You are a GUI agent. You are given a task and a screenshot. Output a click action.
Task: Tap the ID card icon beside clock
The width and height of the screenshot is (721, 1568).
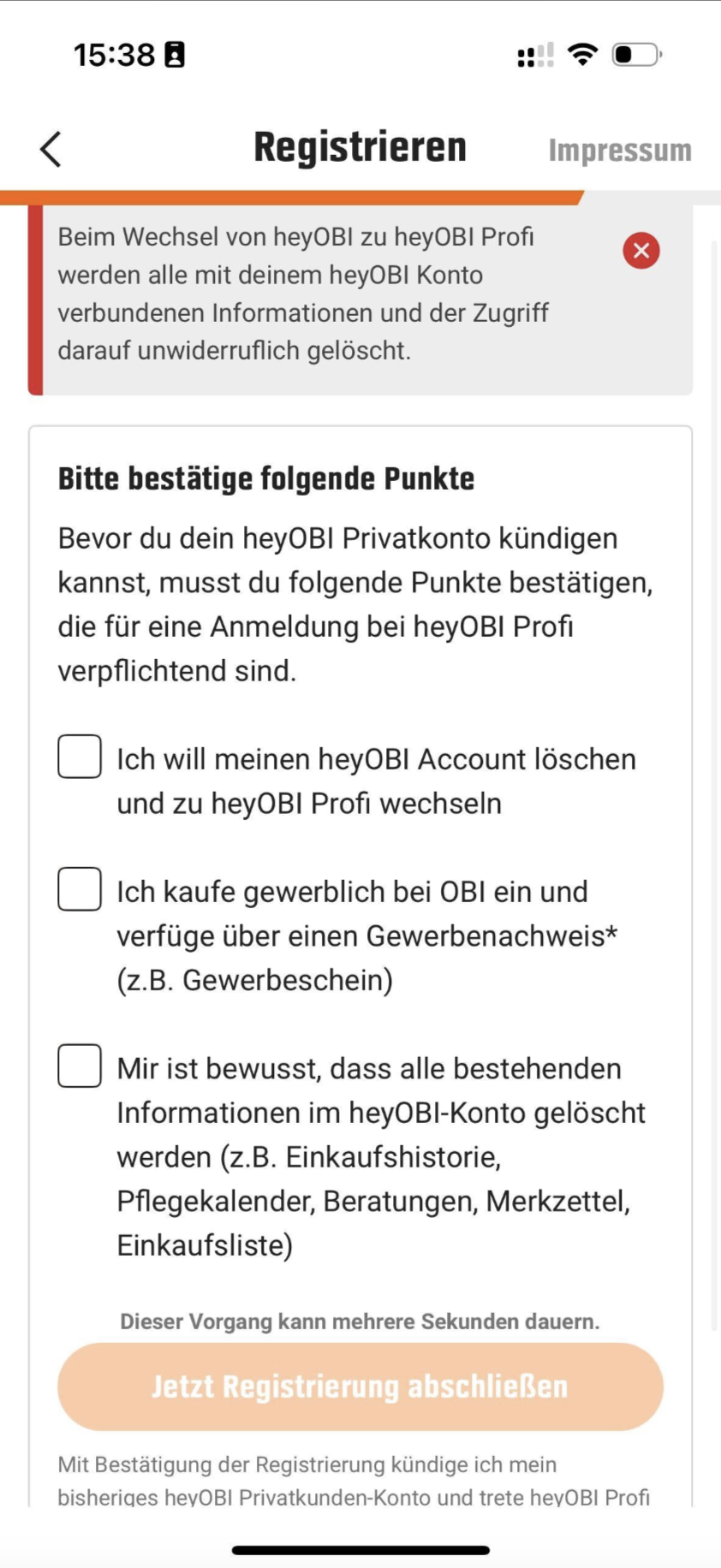175,55
